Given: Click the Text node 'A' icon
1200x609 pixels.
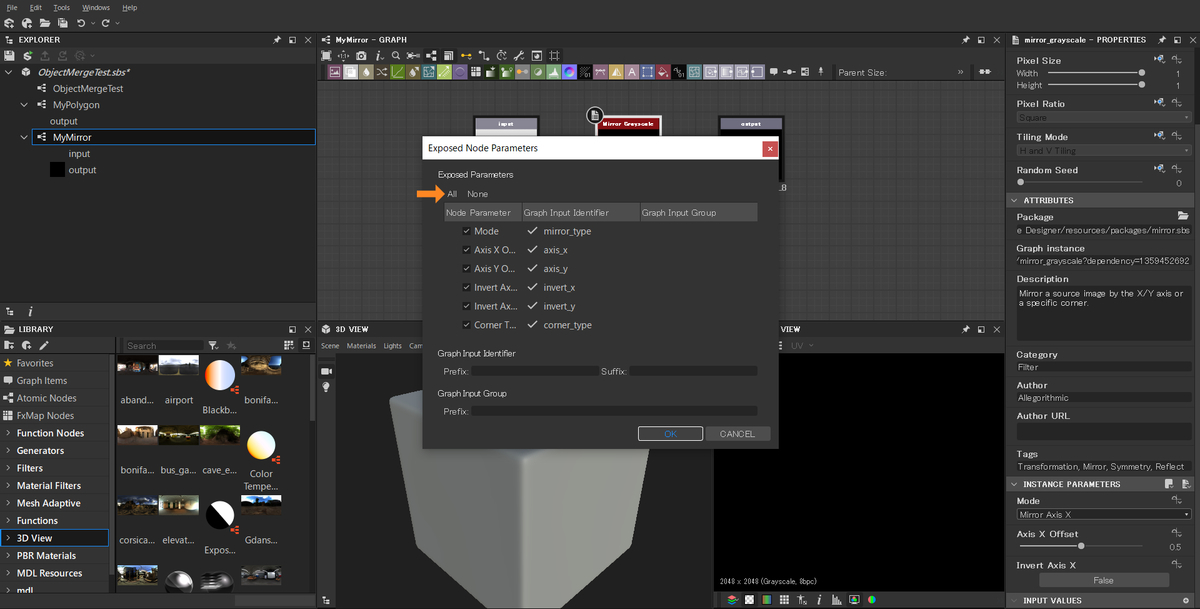Looking at the screenshot, I should 631,72.
